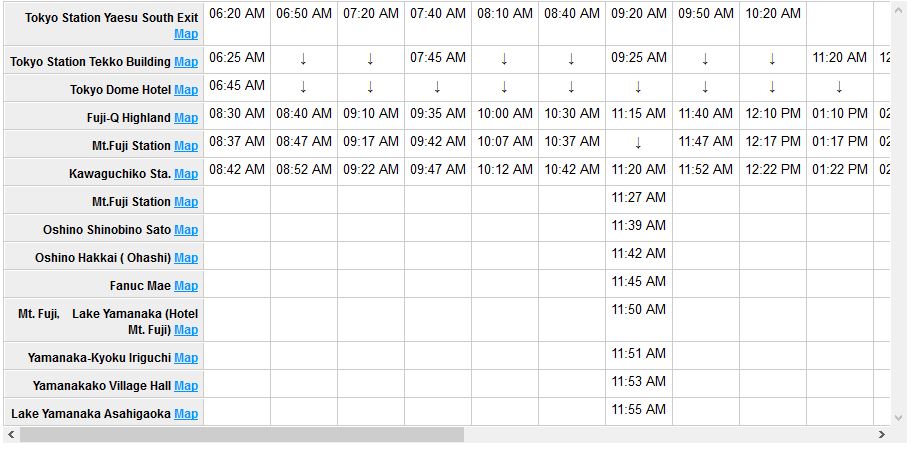Open Map link for Kawaguchiko Sta.
The image size is (913, 449).
coord(186,174)
